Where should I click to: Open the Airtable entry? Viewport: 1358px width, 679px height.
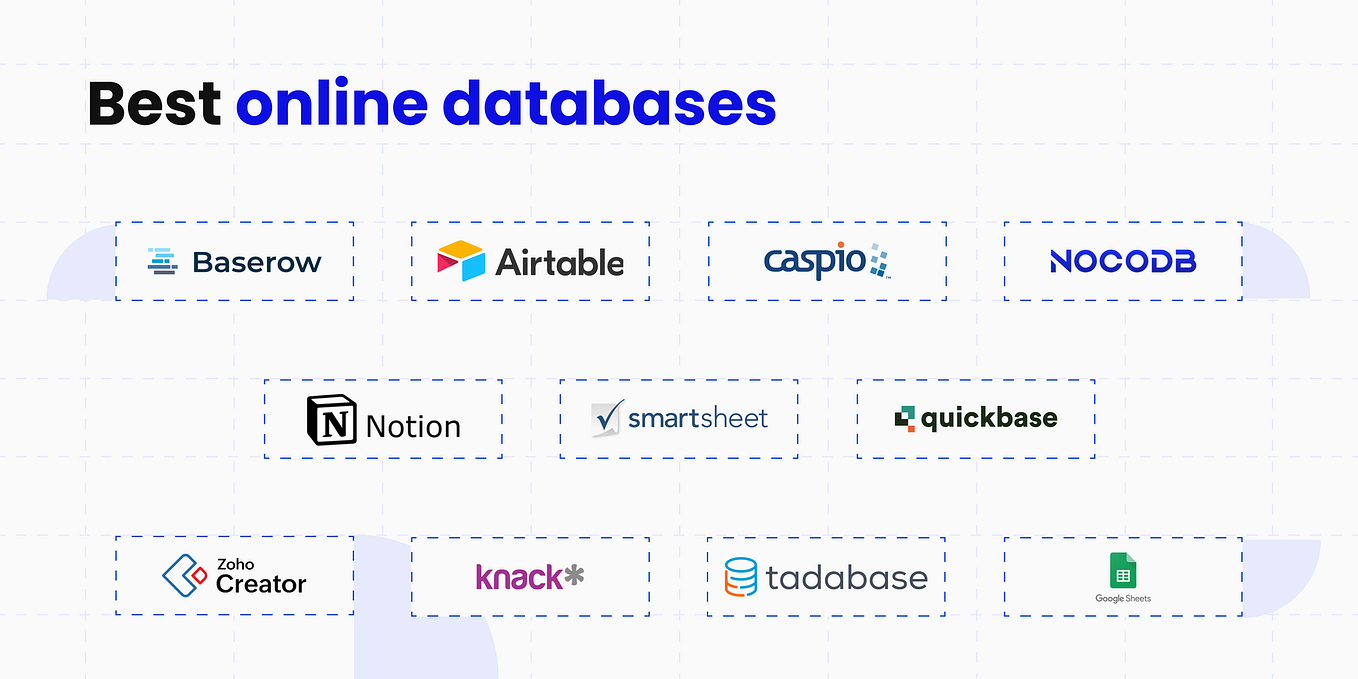point(530,261)
